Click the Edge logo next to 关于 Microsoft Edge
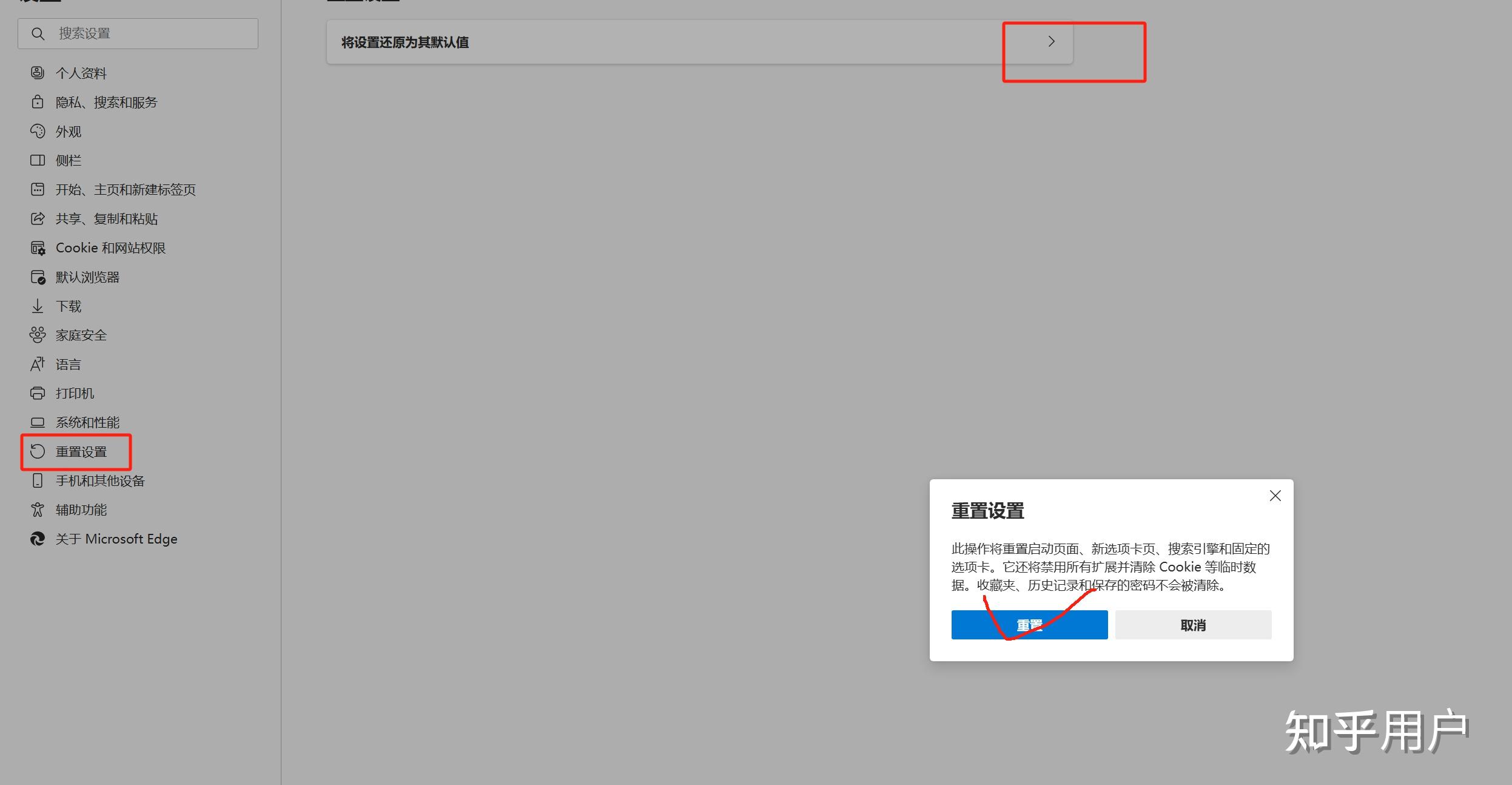1512x785 pixels. (x=38, y=539)
